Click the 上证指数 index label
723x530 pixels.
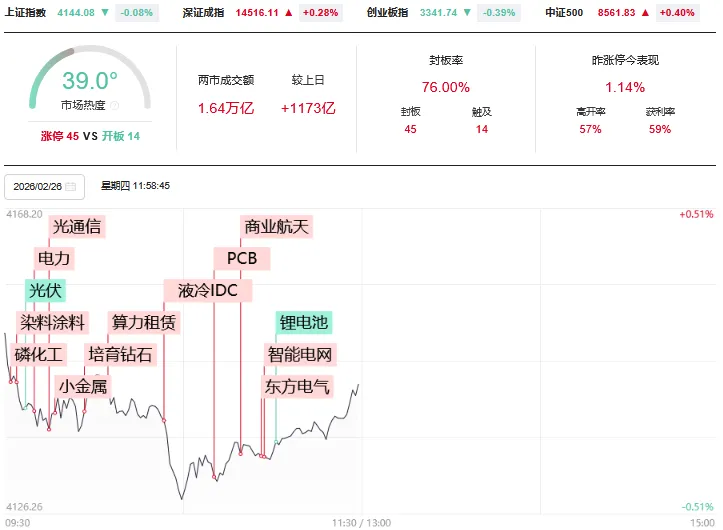click(x=26, y=13)
